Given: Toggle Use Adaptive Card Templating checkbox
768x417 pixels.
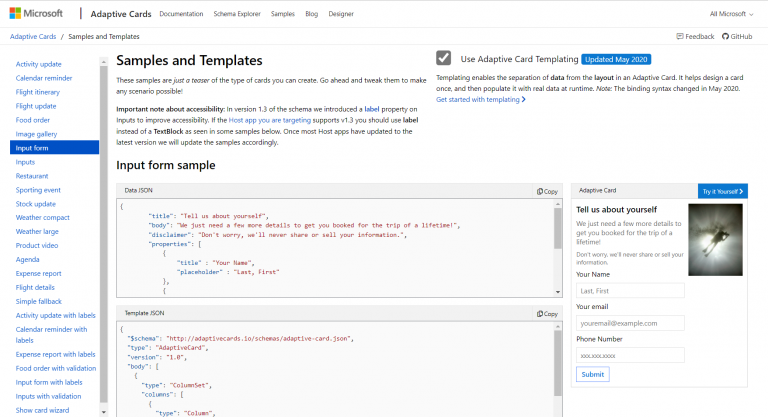Looking at the screenshot, I should click(444, 58).
